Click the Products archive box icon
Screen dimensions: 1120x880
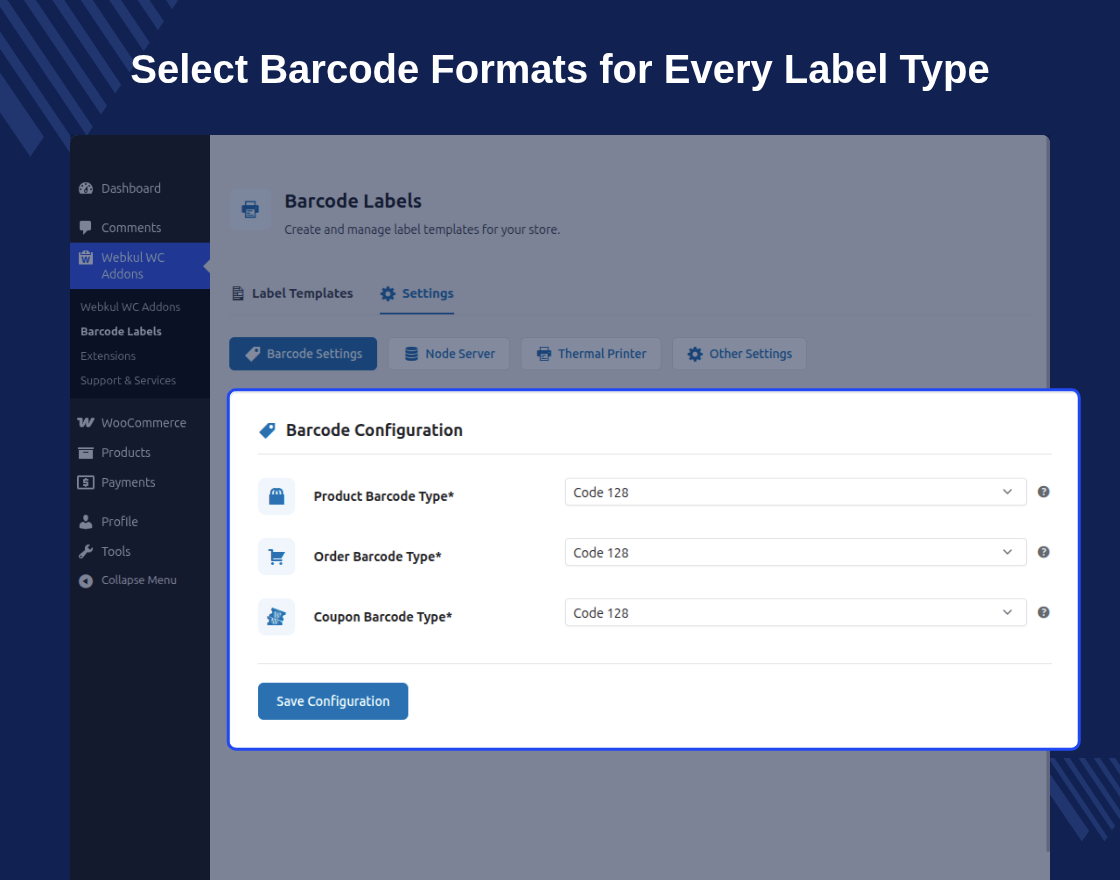coord(86,453)
